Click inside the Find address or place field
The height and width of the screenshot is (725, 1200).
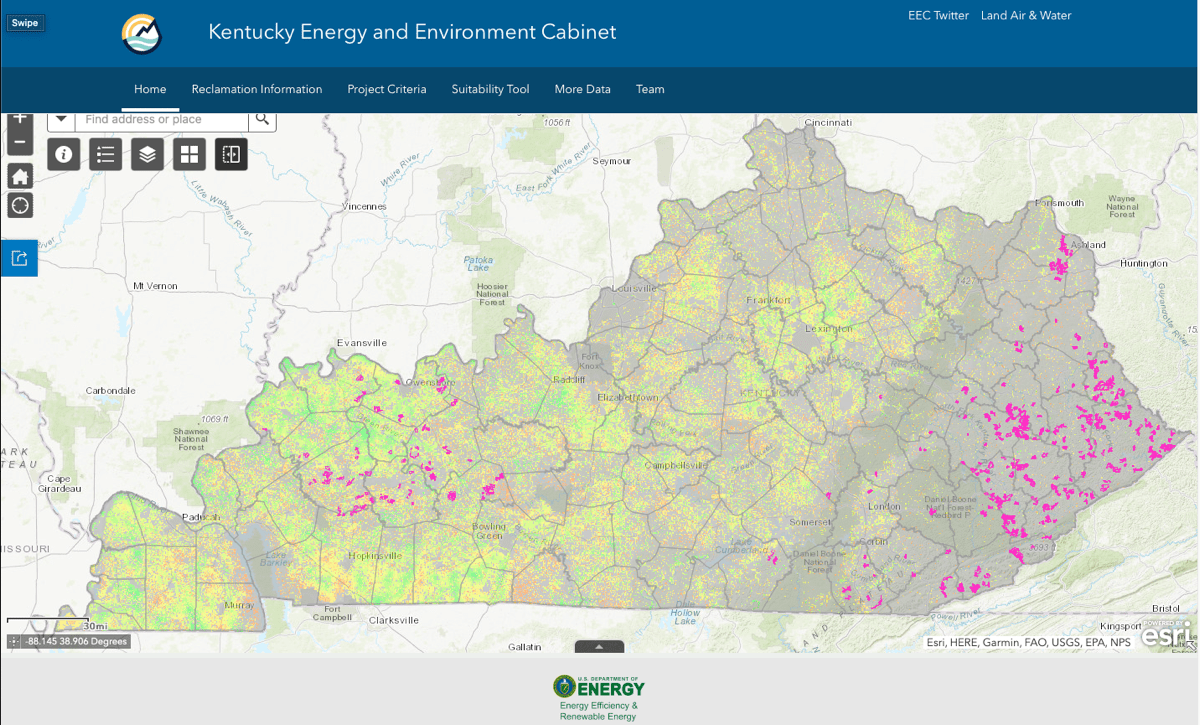[x=155, y=120]
